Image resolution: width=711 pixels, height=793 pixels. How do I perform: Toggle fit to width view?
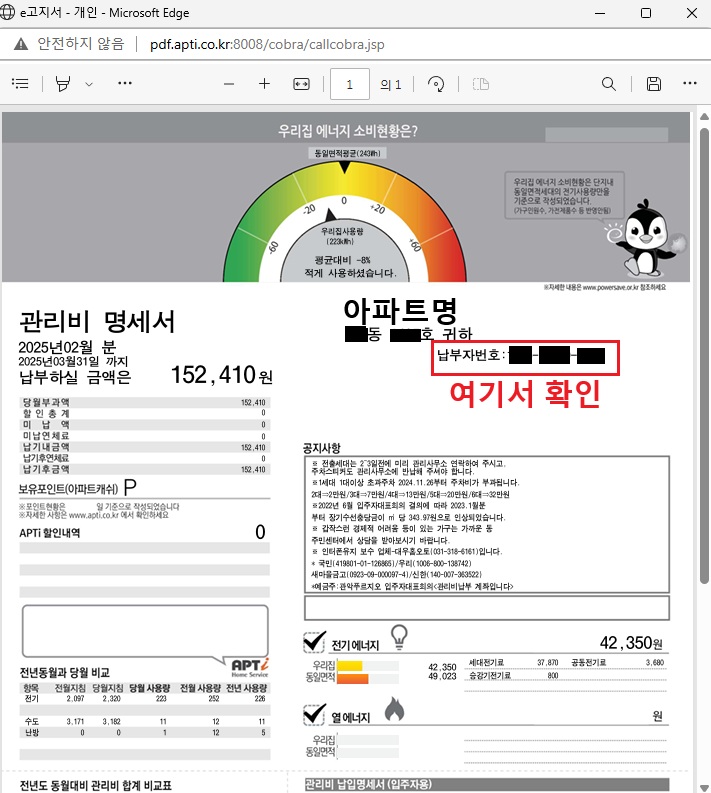(x=301, y=84)
